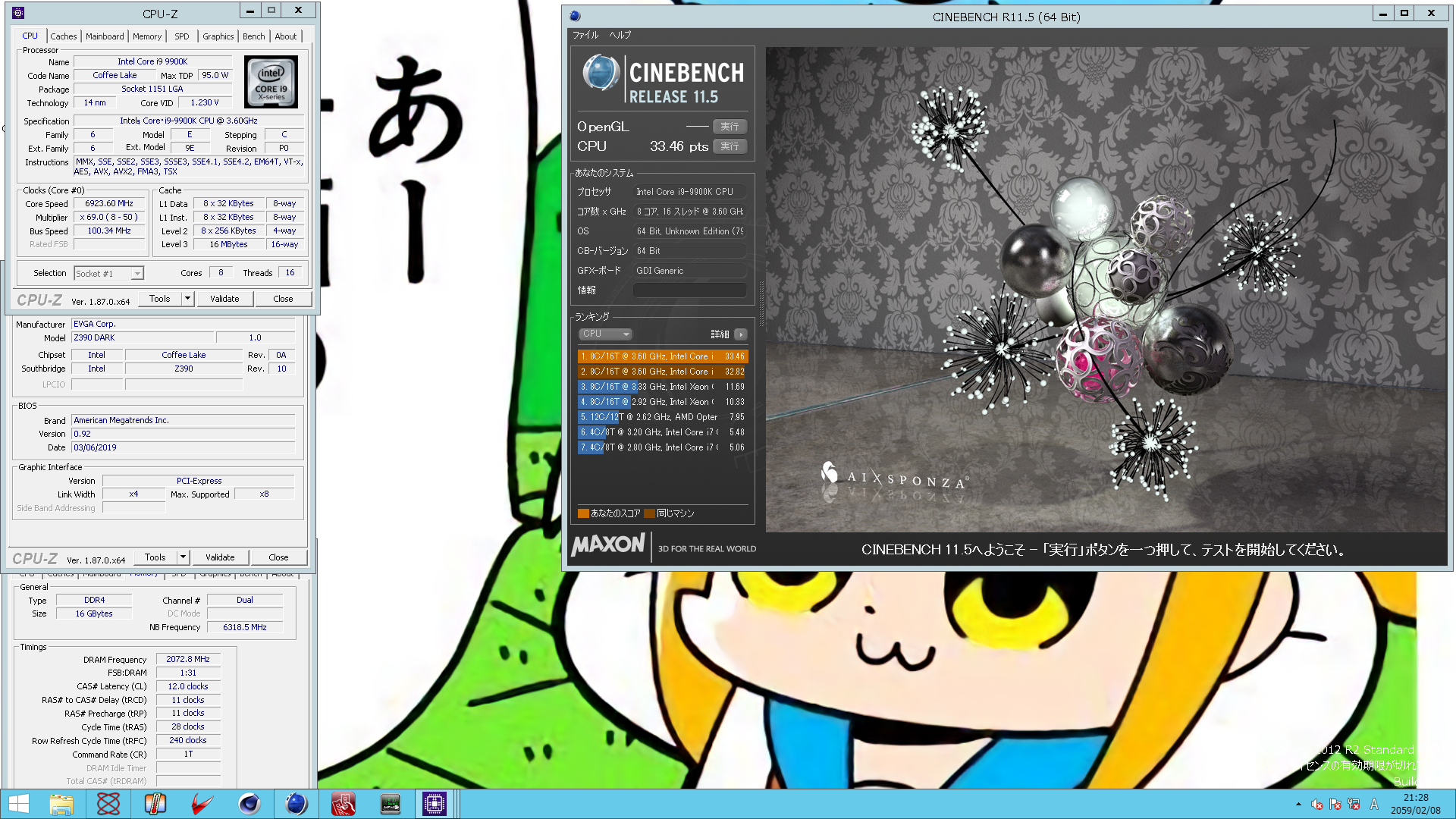Click the Intel Core i9 logo in CPU-Z
1456x819 pixels.
271,82
